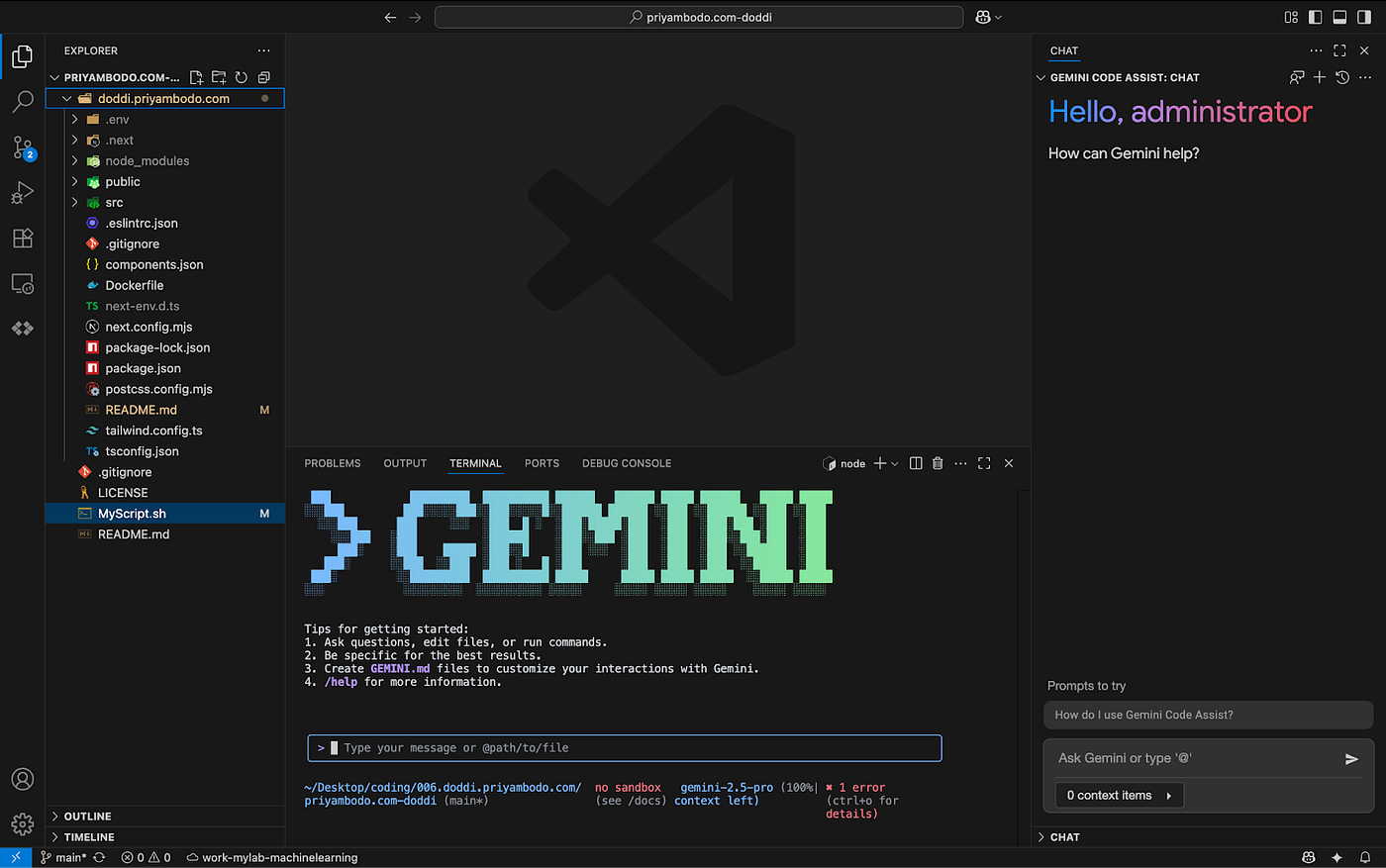The height and width of the screenshot is (868, 1386).
Task: Create a new file in Explorer
Action: [x=196, y=77]
